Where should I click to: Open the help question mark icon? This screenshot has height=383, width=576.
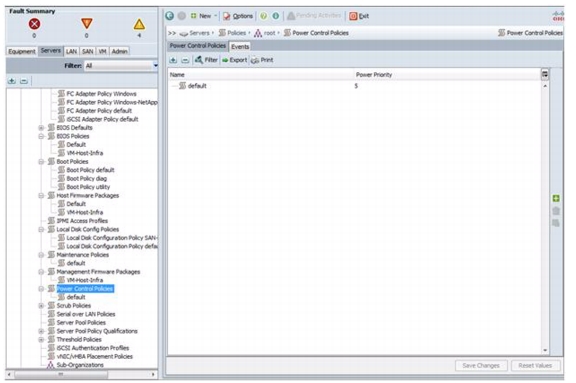(x=263, y=16)
